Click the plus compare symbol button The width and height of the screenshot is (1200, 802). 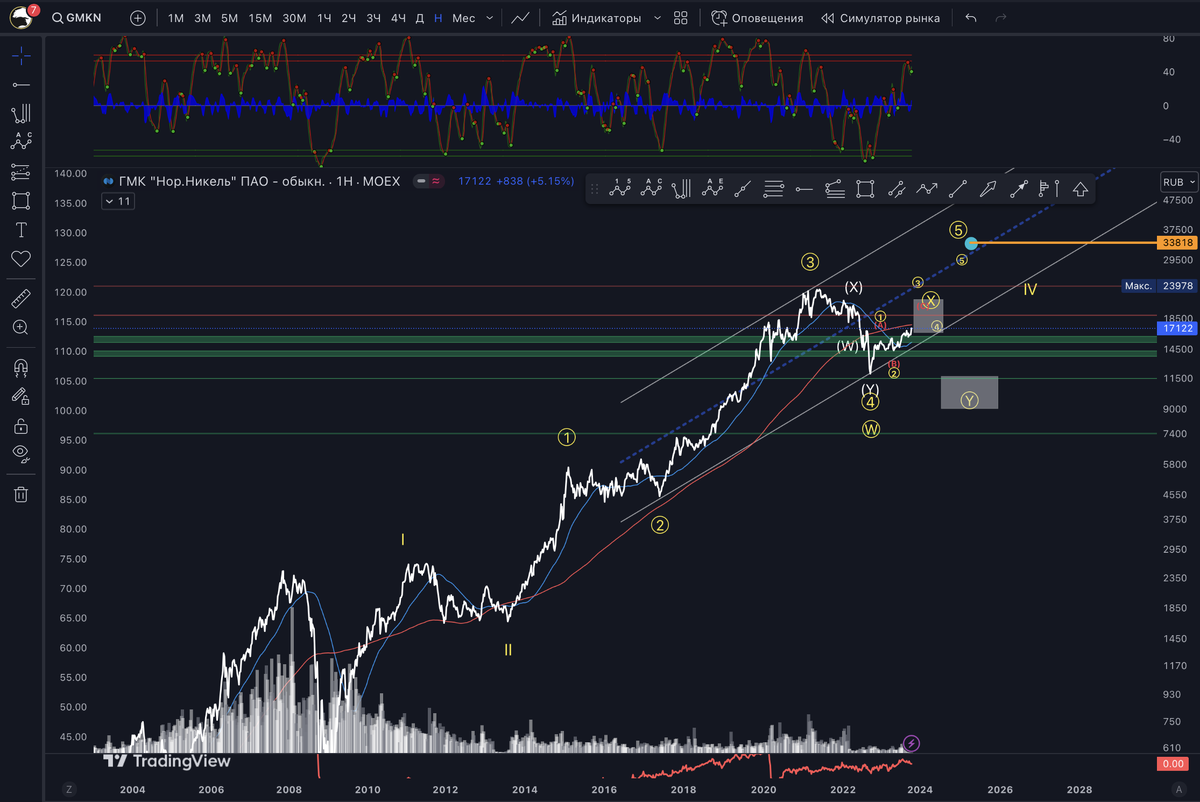point(138,18)
